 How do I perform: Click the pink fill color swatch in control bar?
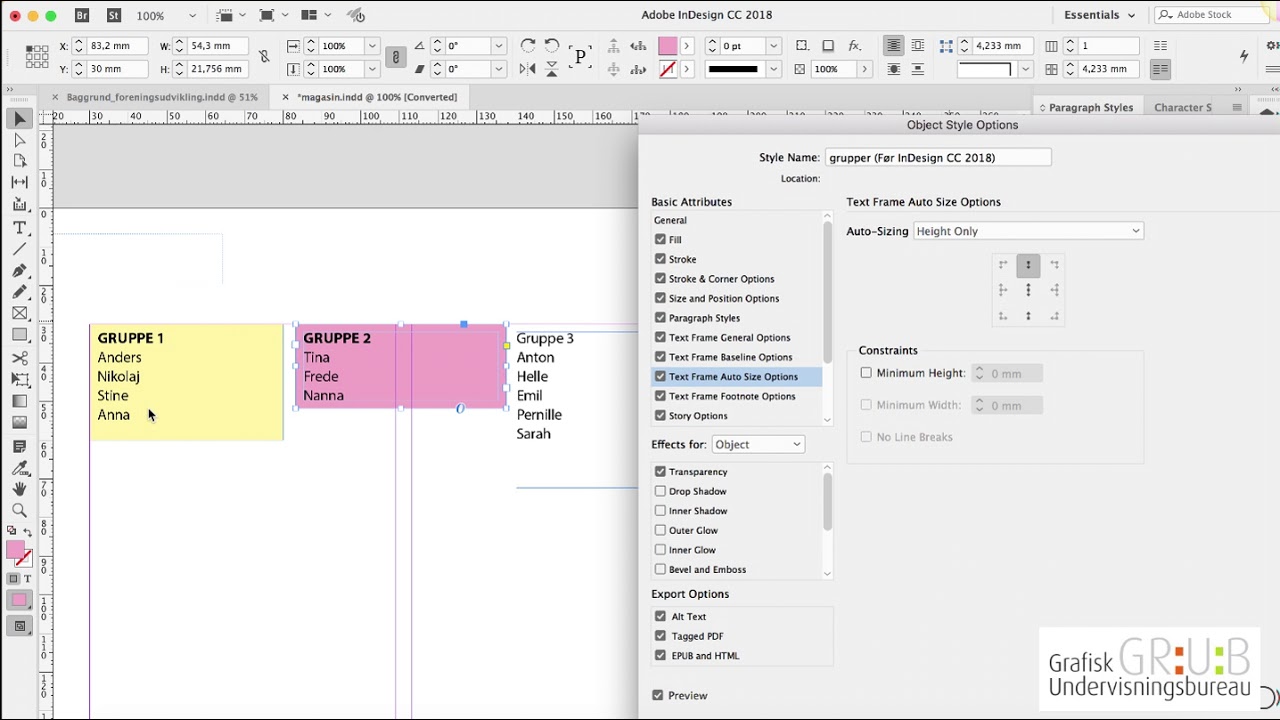click(667, 46)
